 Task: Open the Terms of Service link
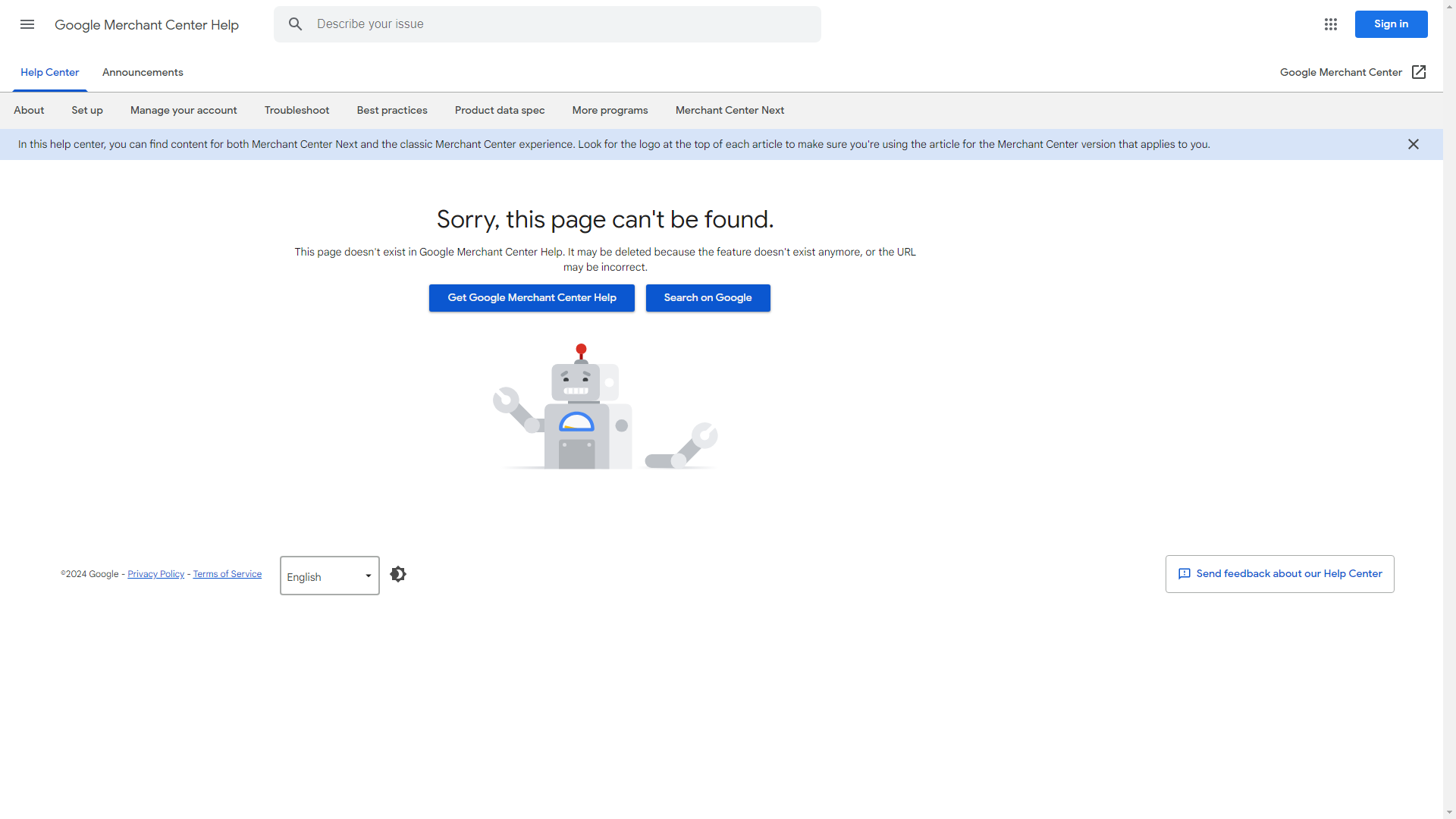pos(227,574)
